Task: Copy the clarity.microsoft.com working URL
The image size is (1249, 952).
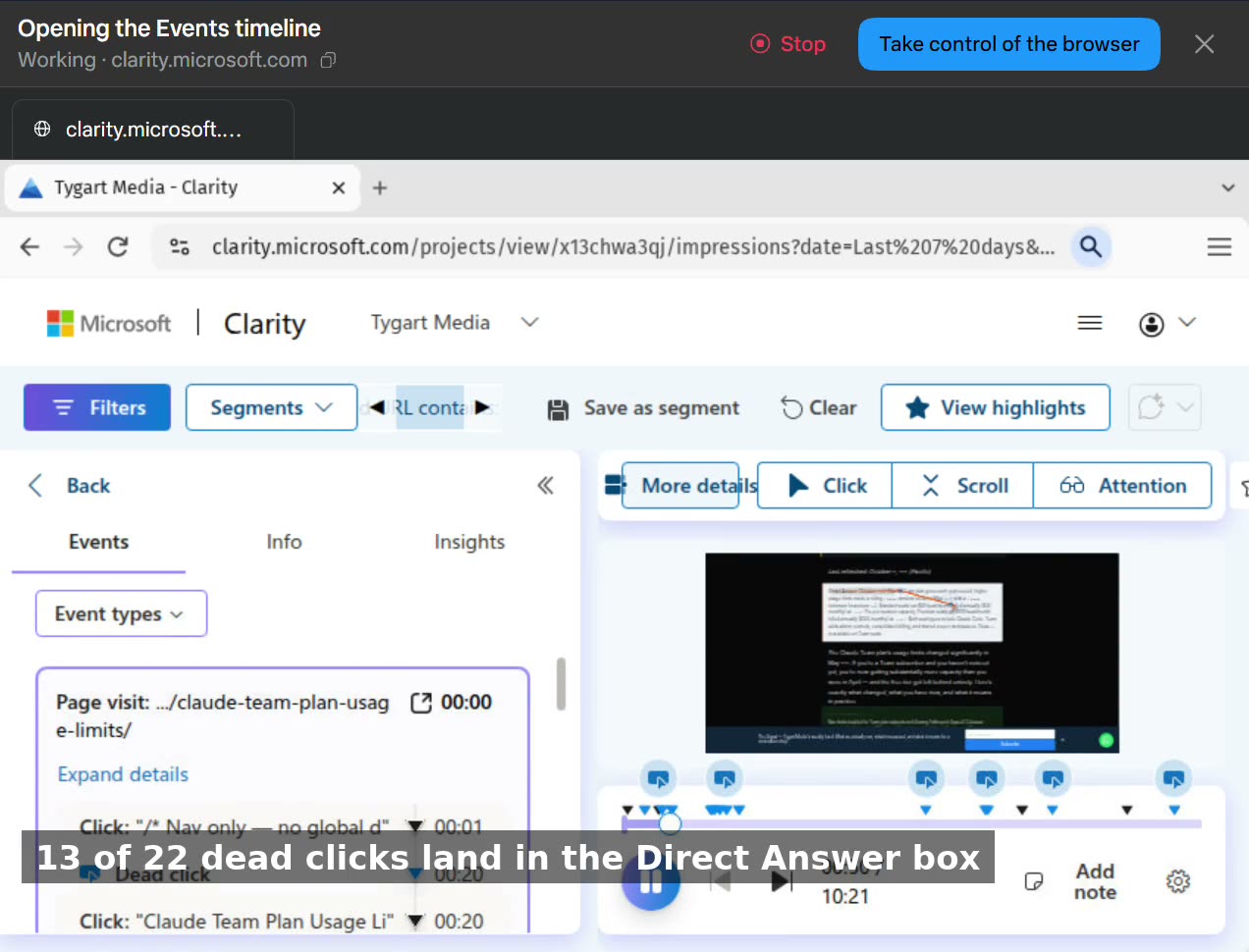Action: 329,60
